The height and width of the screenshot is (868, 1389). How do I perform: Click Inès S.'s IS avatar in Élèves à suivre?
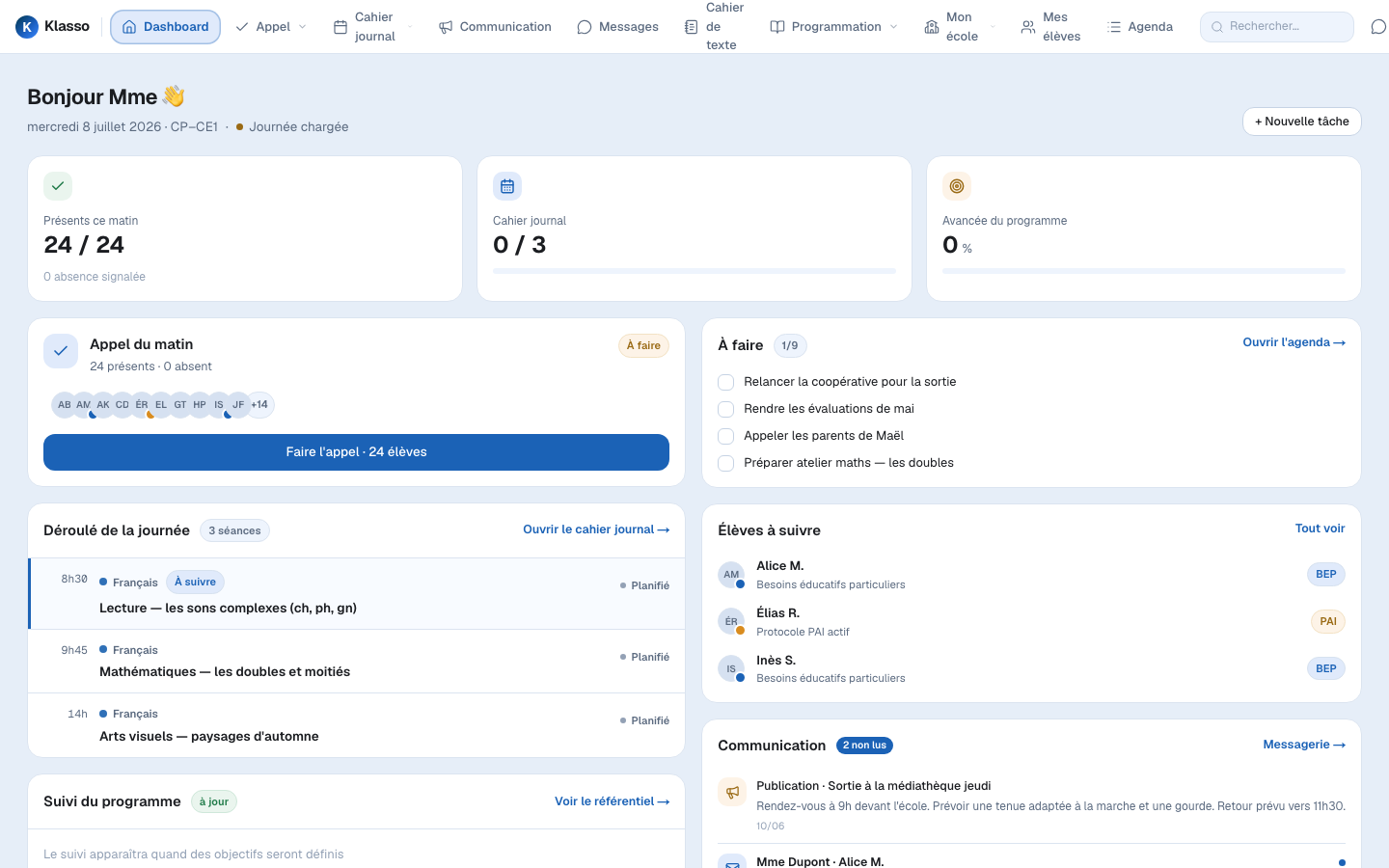tap(731, 668)
